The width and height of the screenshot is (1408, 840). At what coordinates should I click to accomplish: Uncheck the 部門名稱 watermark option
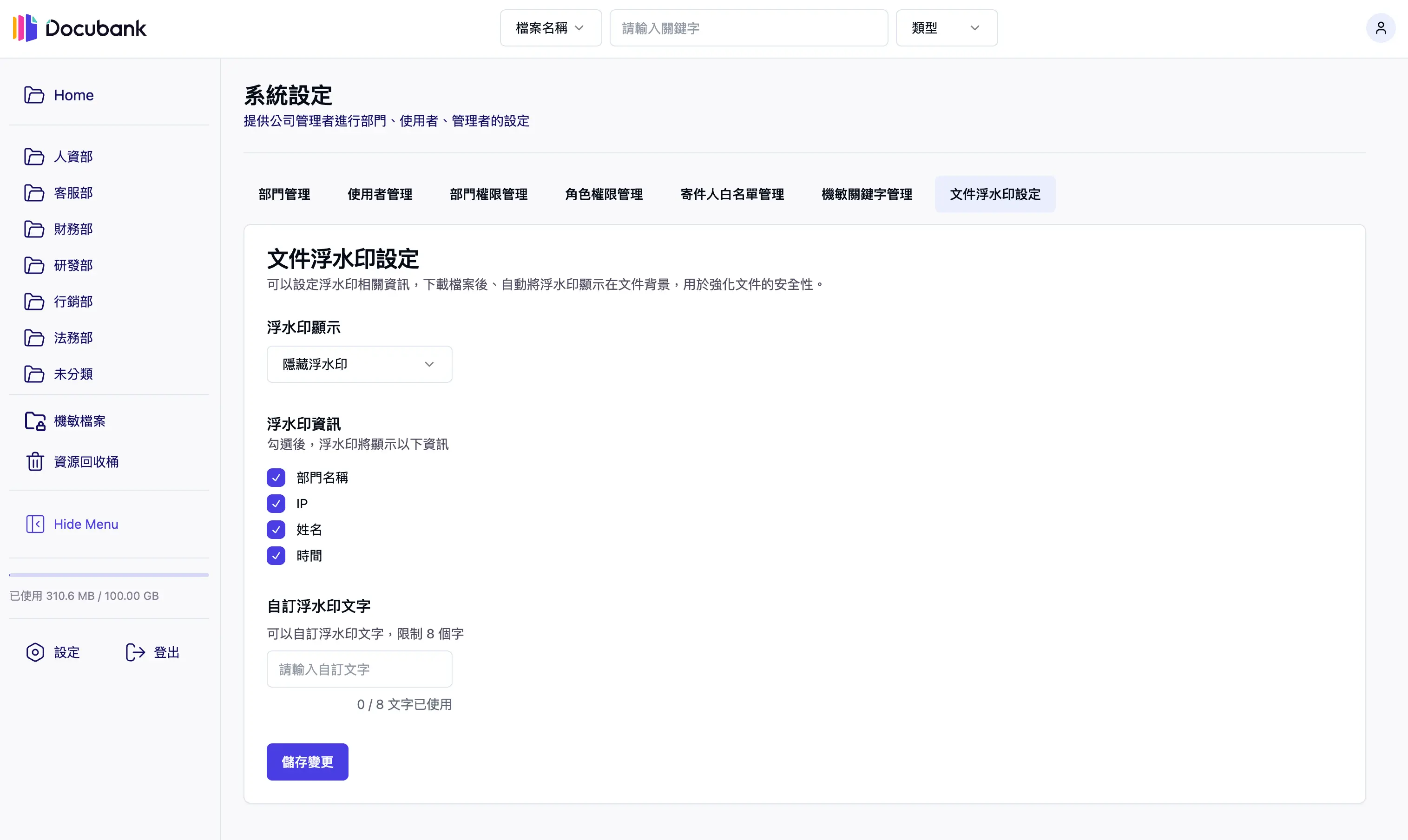click(276, 477)
